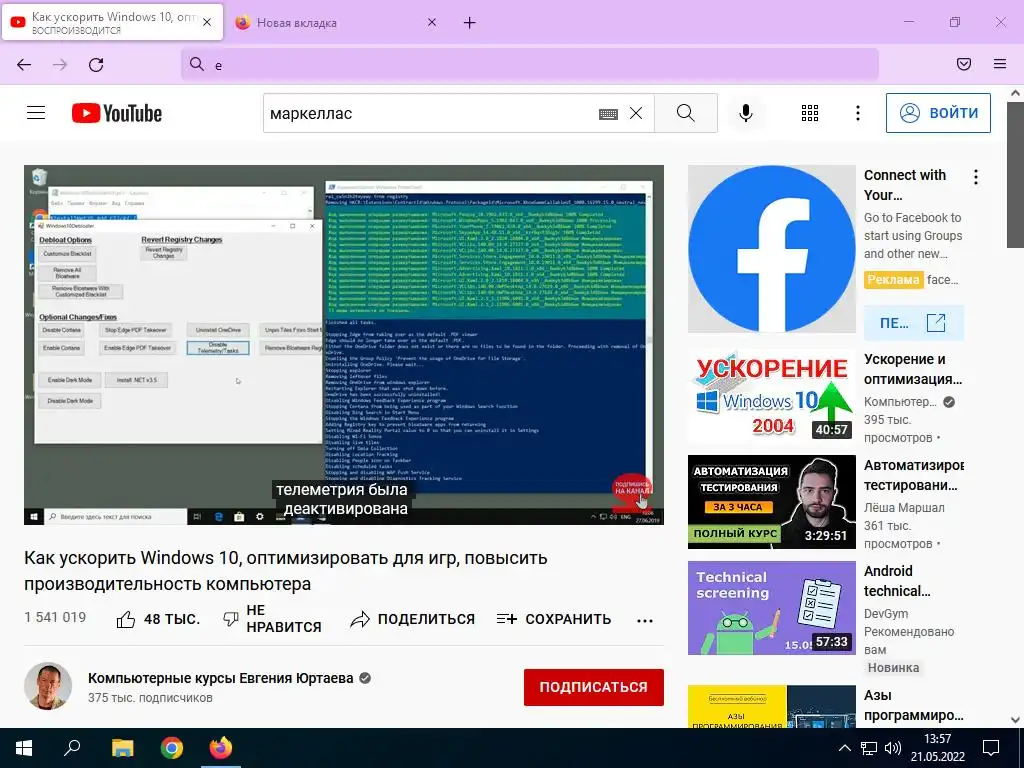Click the page vertical scrollbar thumb

(x=1015, y=173)
